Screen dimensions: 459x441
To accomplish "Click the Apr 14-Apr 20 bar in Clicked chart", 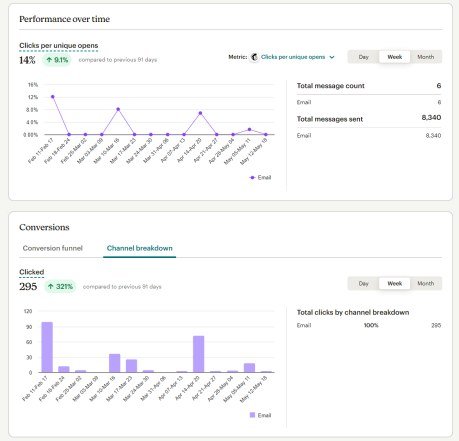I will [x=199, y=354].
